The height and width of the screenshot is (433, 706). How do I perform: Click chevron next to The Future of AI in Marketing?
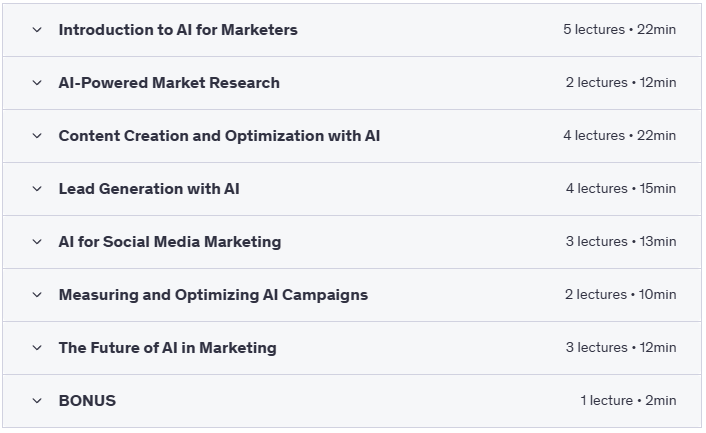[x=37, y=348]
